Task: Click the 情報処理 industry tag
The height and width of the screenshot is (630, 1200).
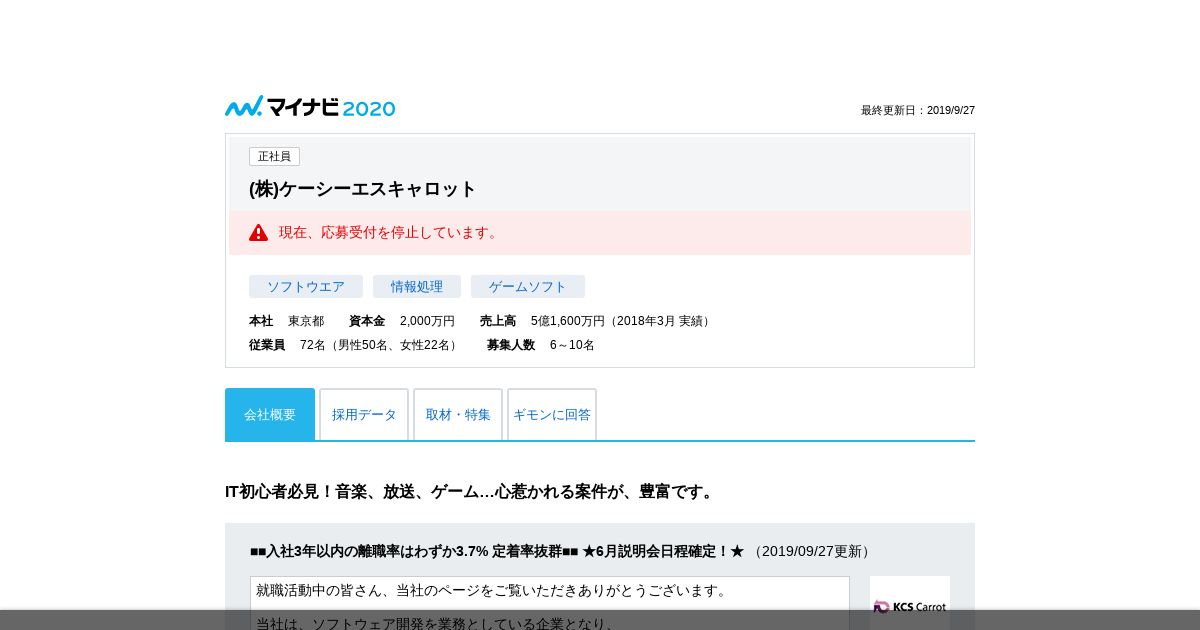Action: pyautogui.click(x=417, y=287)
